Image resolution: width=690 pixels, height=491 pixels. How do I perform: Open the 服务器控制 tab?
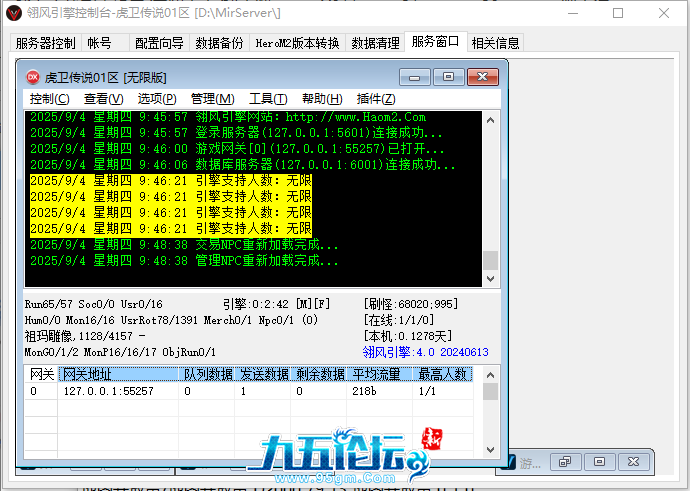click(45, 43)
